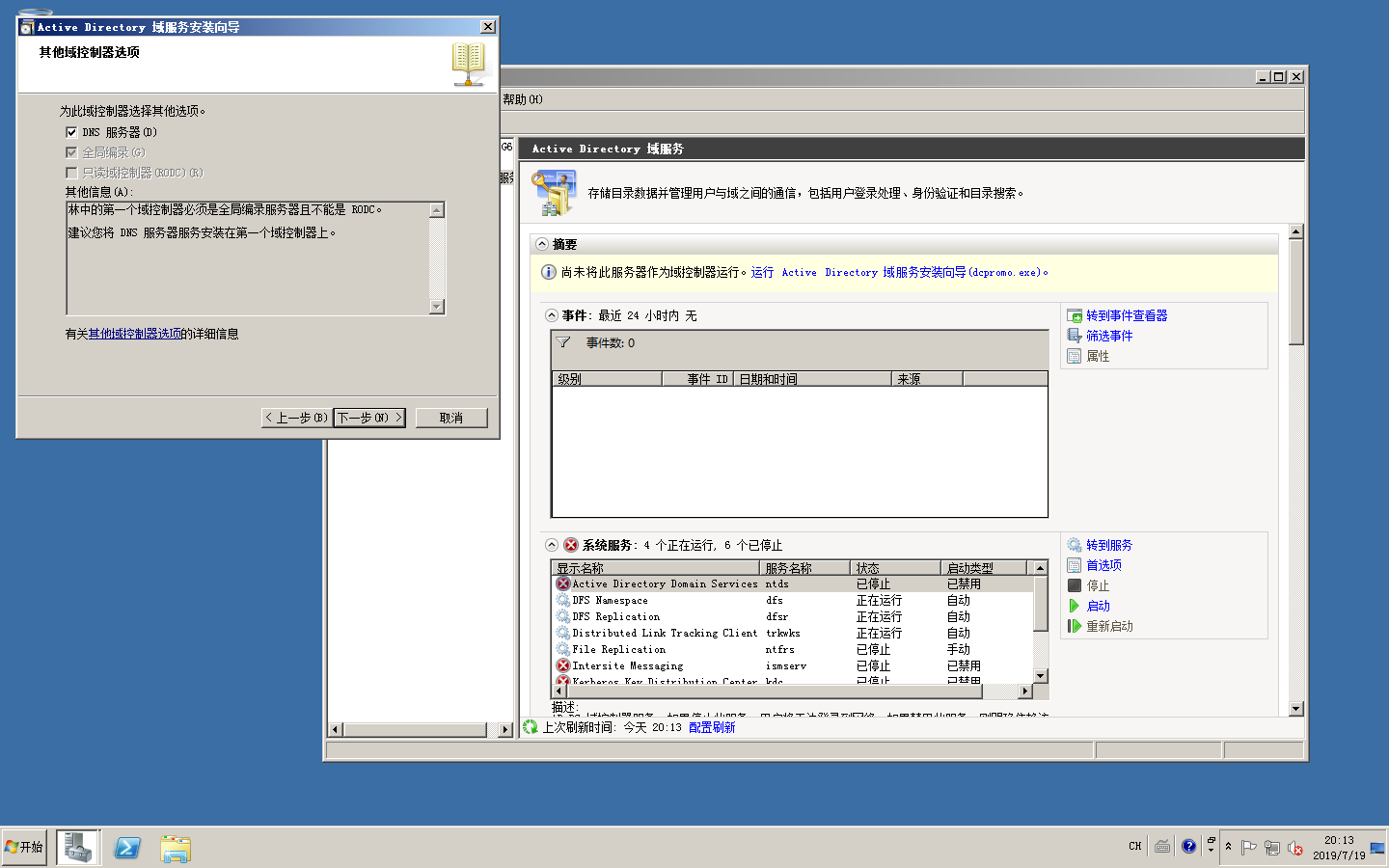Open Windows Explorer folder icon on taskbar
This screenshot has width=1389, height=868.
pyautogui.click(x=176, y=848)
